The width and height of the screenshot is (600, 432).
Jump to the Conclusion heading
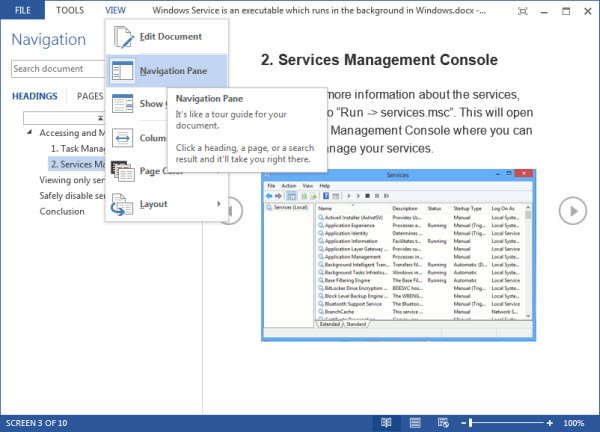62,212
